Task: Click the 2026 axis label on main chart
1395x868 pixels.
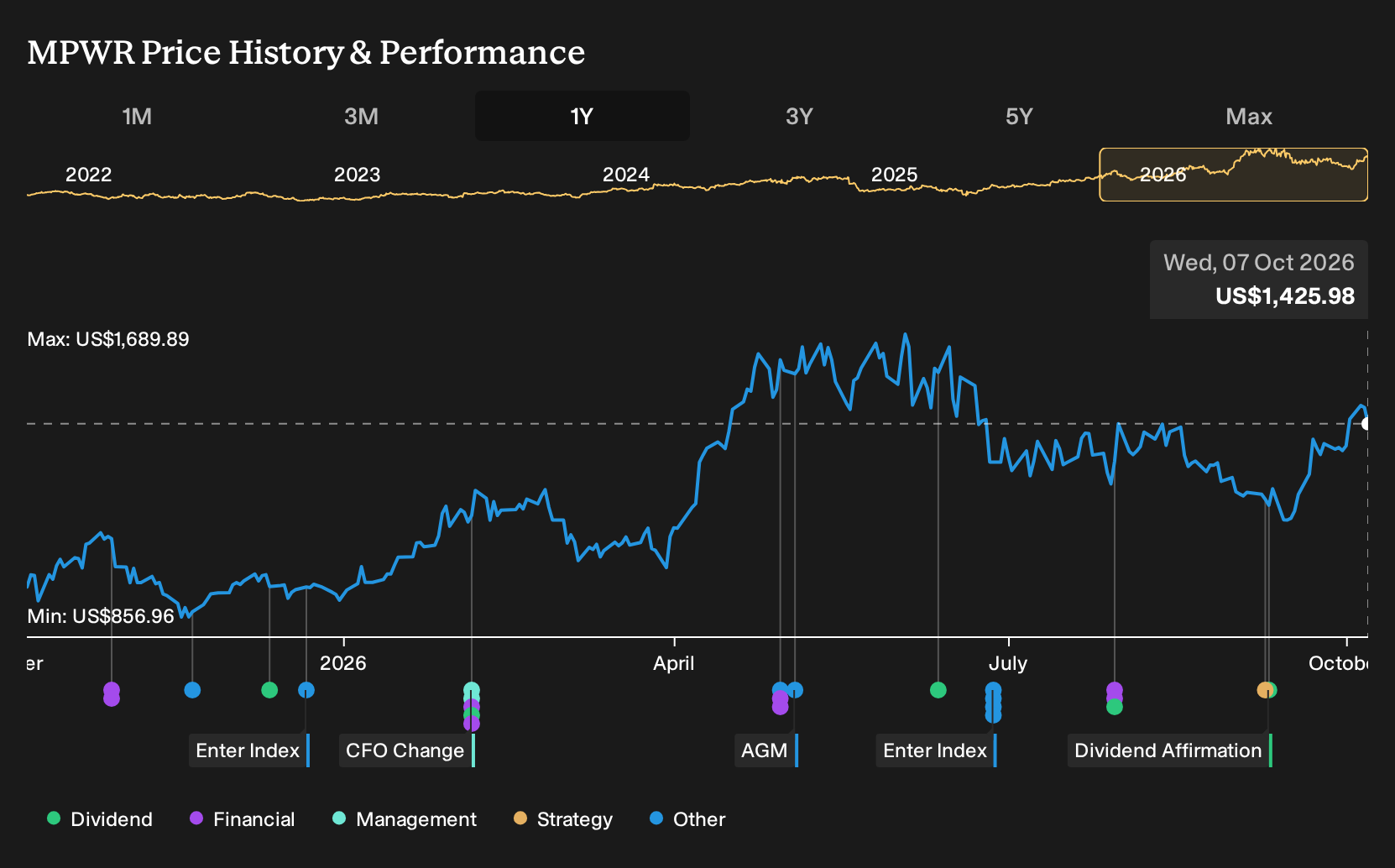Action: point(343,663)
